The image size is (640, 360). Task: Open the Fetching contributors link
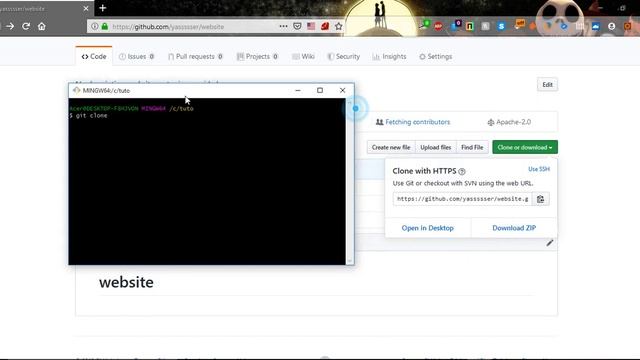click(413, 122)
